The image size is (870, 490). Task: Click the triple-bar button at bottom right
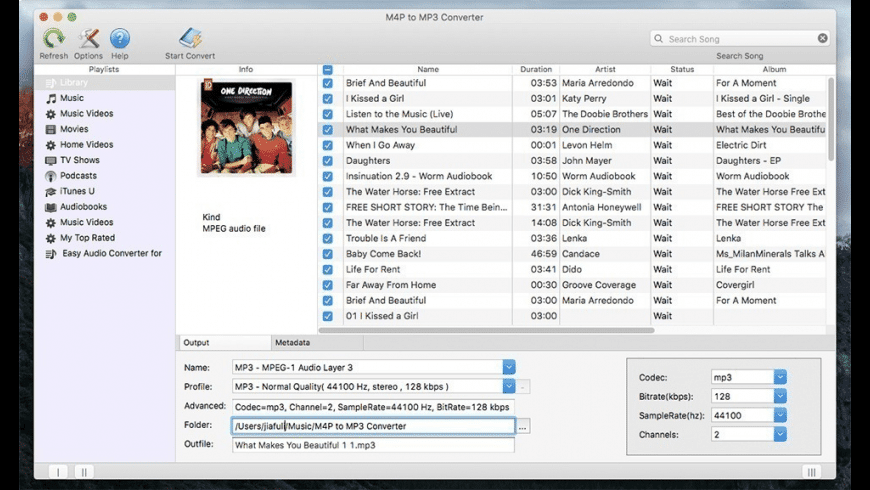(812, 472)
